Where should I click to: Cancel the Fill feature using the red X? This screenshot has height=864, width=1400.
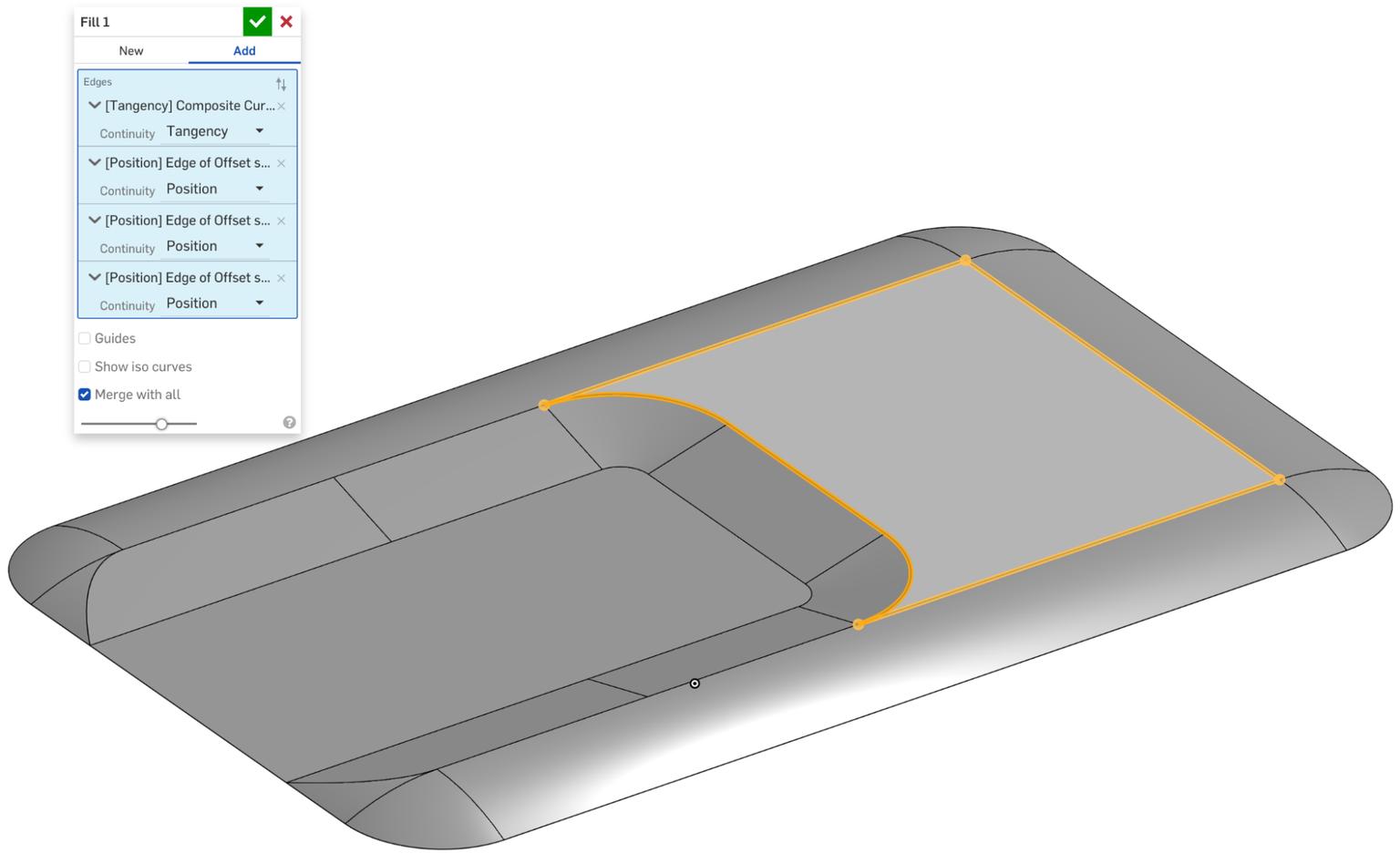click(x=286, y=21)
